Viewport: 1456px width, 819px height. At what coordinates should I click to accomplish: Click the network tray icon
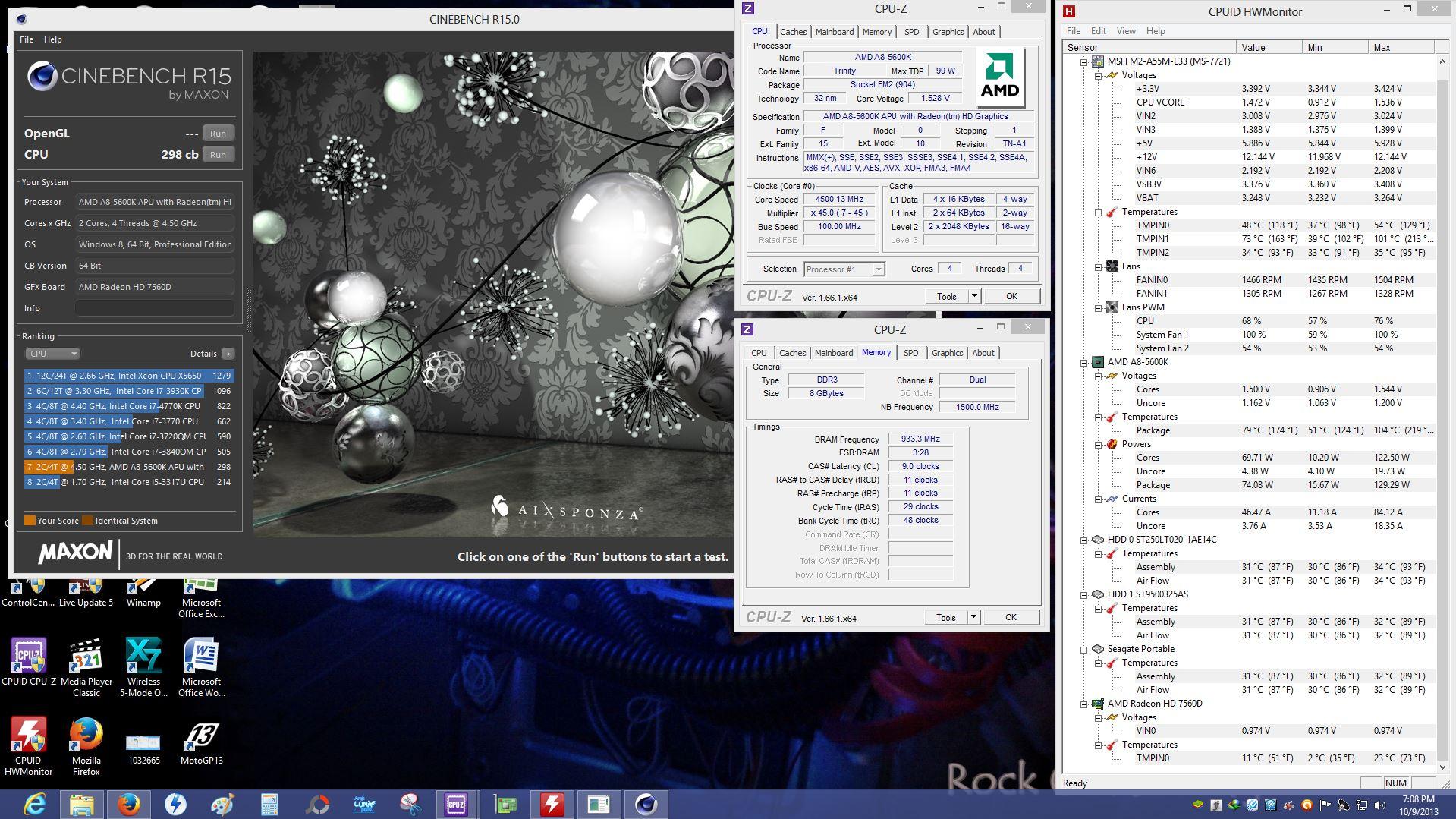(x=1362, y=805)
